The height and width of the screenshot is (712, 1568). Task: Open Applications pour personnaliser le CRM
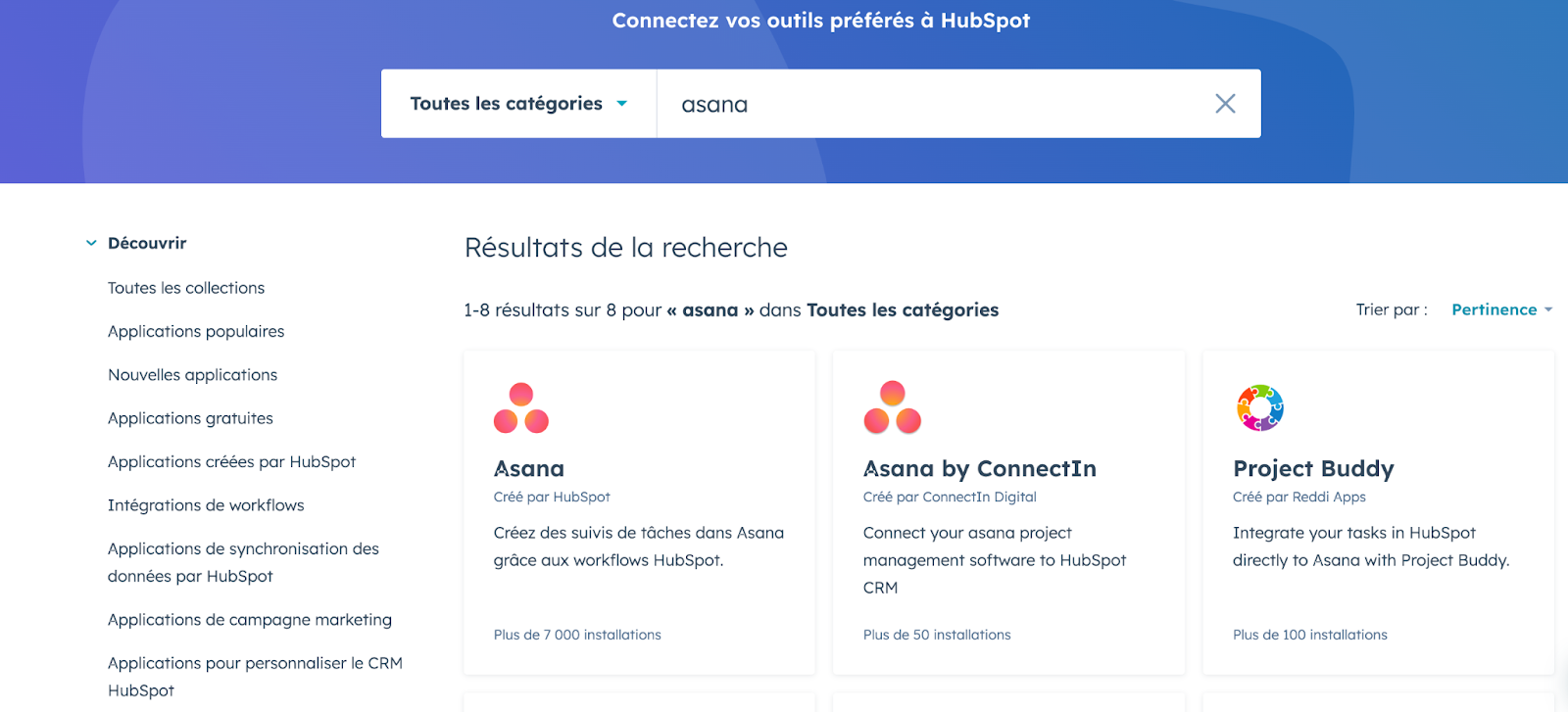[x=255, y=676]
